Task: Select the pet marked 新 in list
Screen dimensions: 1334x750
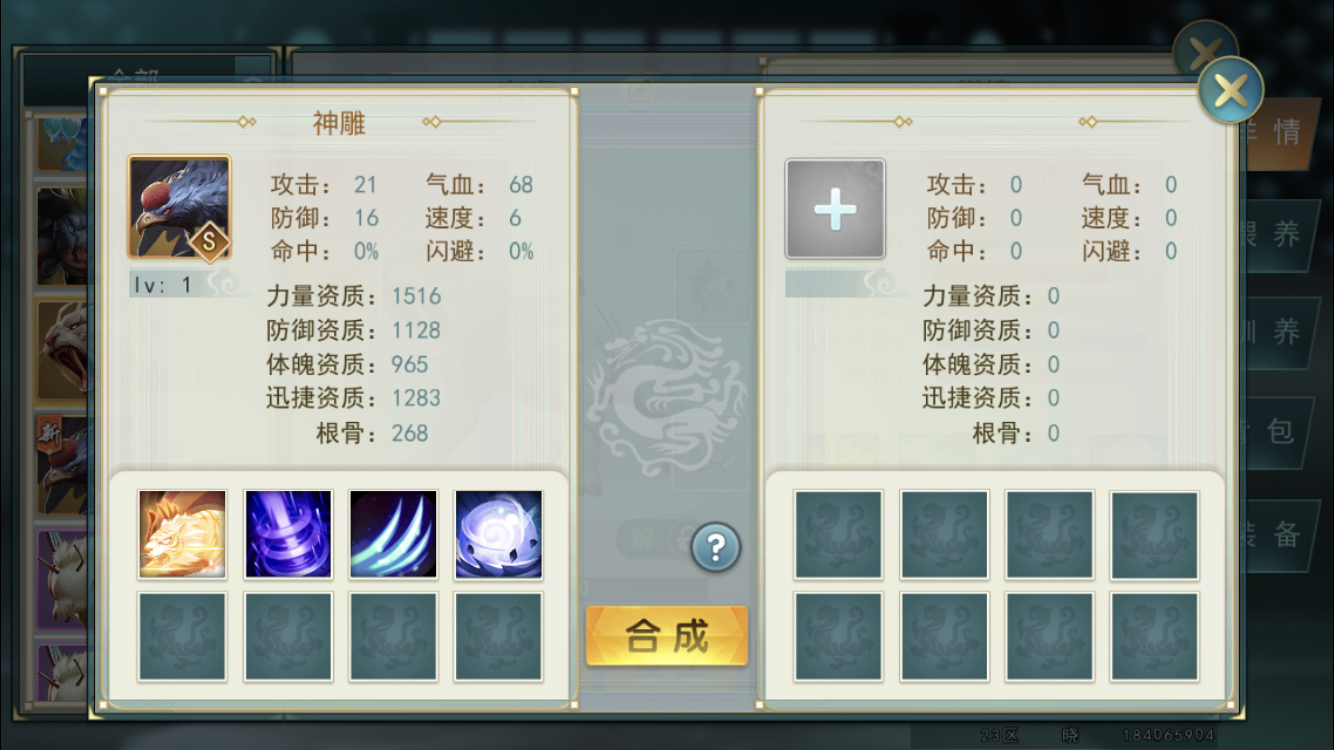Action: pos(62,464)
